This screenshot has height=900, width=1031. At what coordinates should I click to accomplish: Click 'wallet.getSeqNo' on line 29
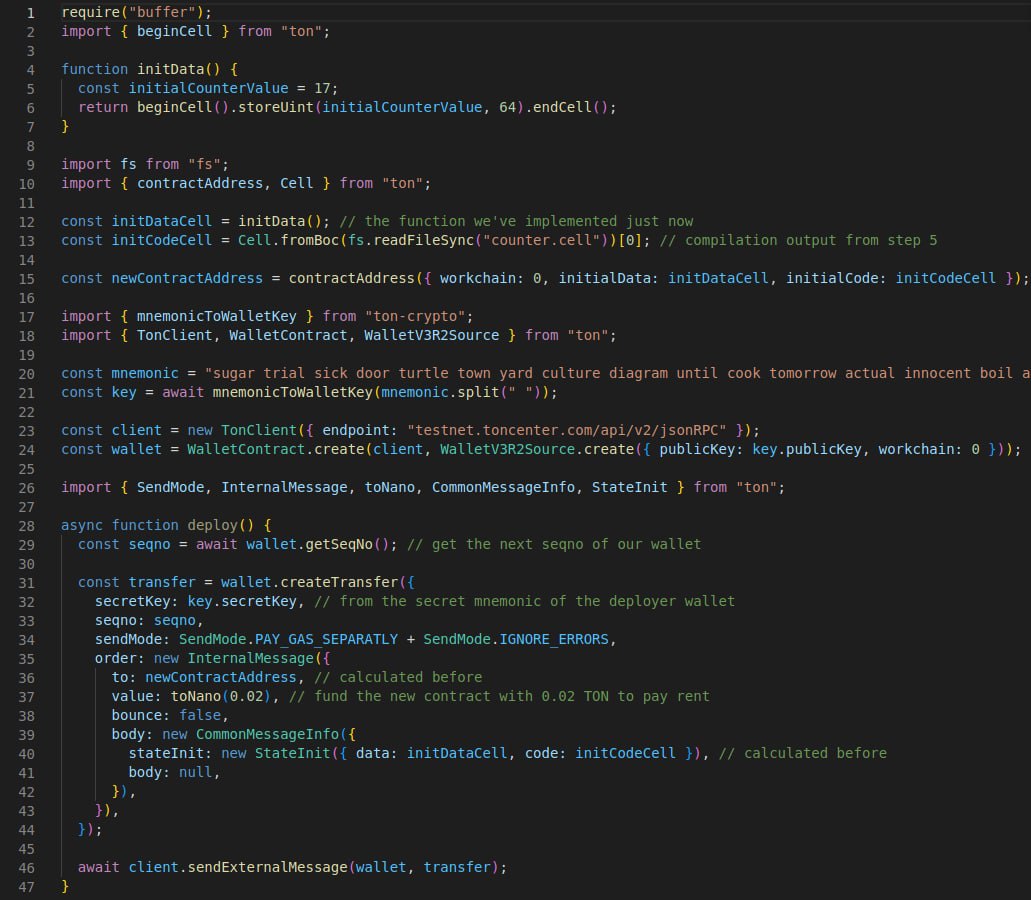(309, 545)
